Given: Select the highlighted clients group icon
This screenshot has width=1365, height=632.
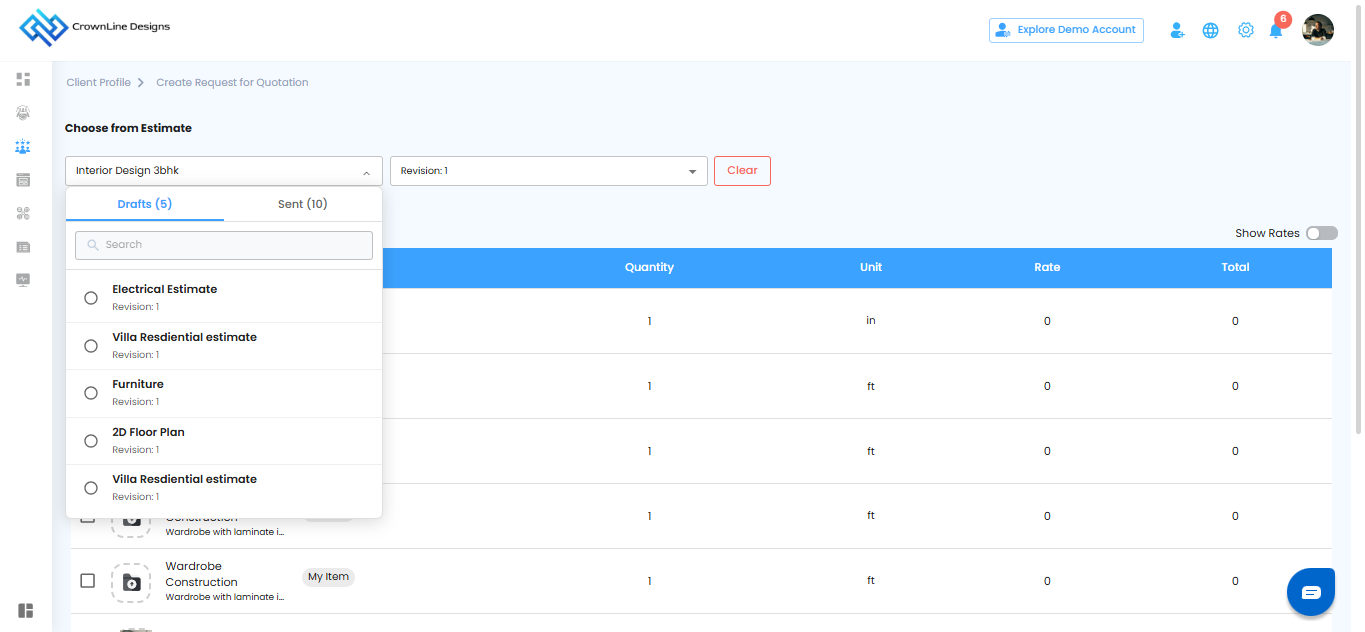Looking at the screenshot, I should (23, 147).
